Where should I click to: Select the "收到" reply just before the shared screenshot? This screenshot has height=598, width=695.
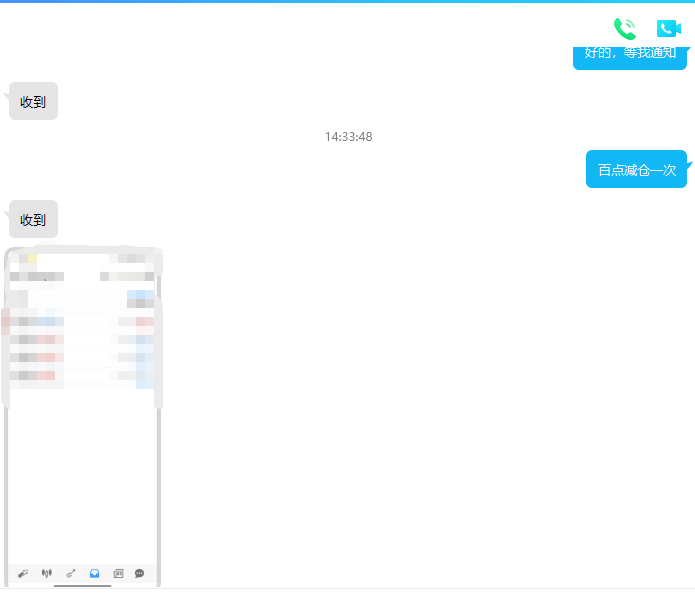33,219
